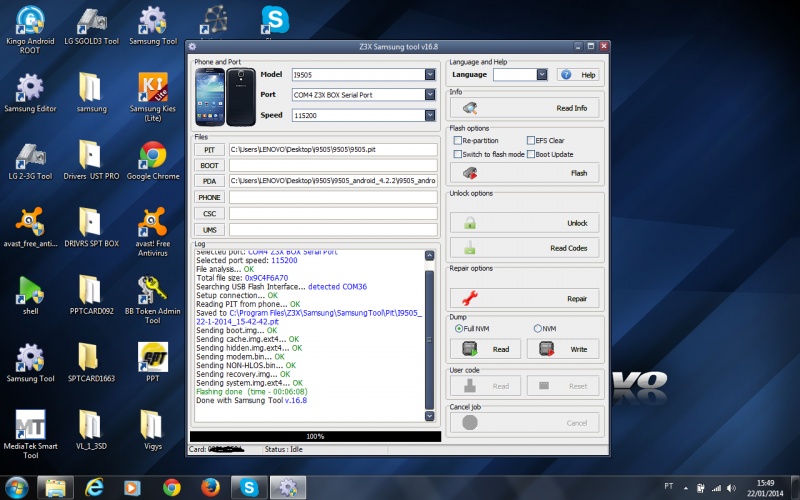Click the 100% progress bar
Screen dimensions: 800x500
(x=315, y=436)
